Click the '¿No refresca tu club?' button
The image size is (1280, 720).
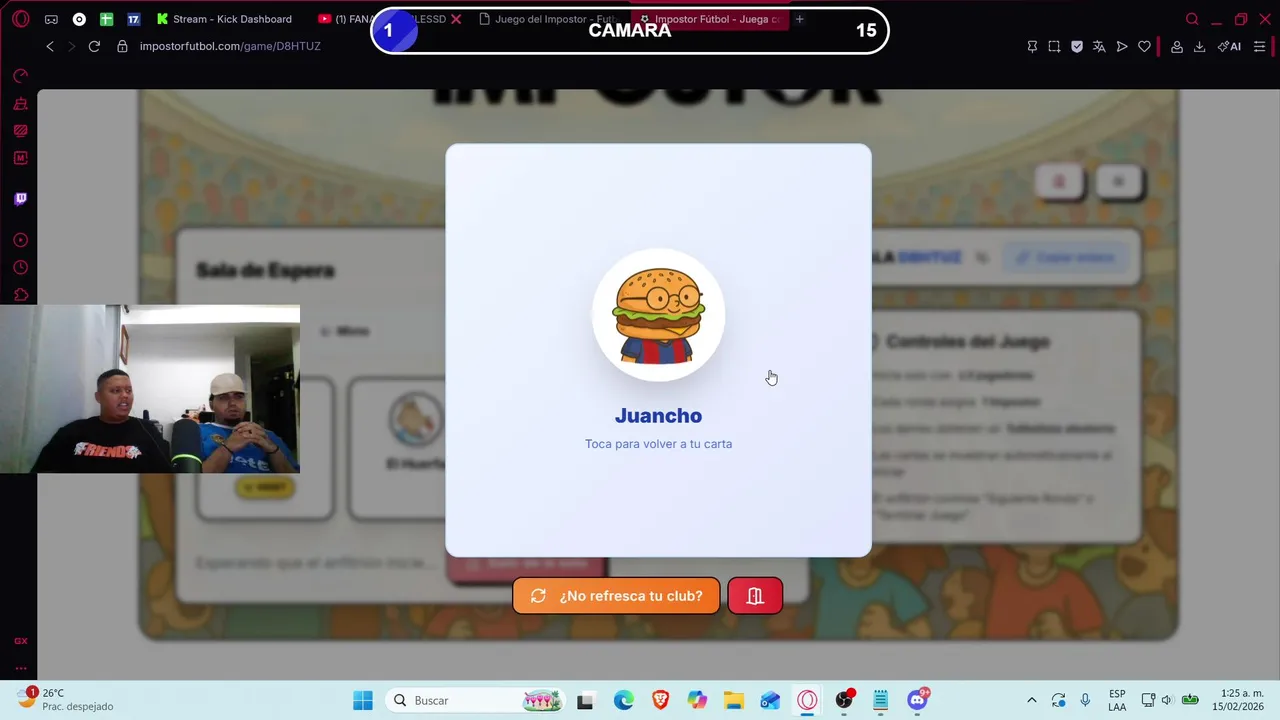(616, 596)
